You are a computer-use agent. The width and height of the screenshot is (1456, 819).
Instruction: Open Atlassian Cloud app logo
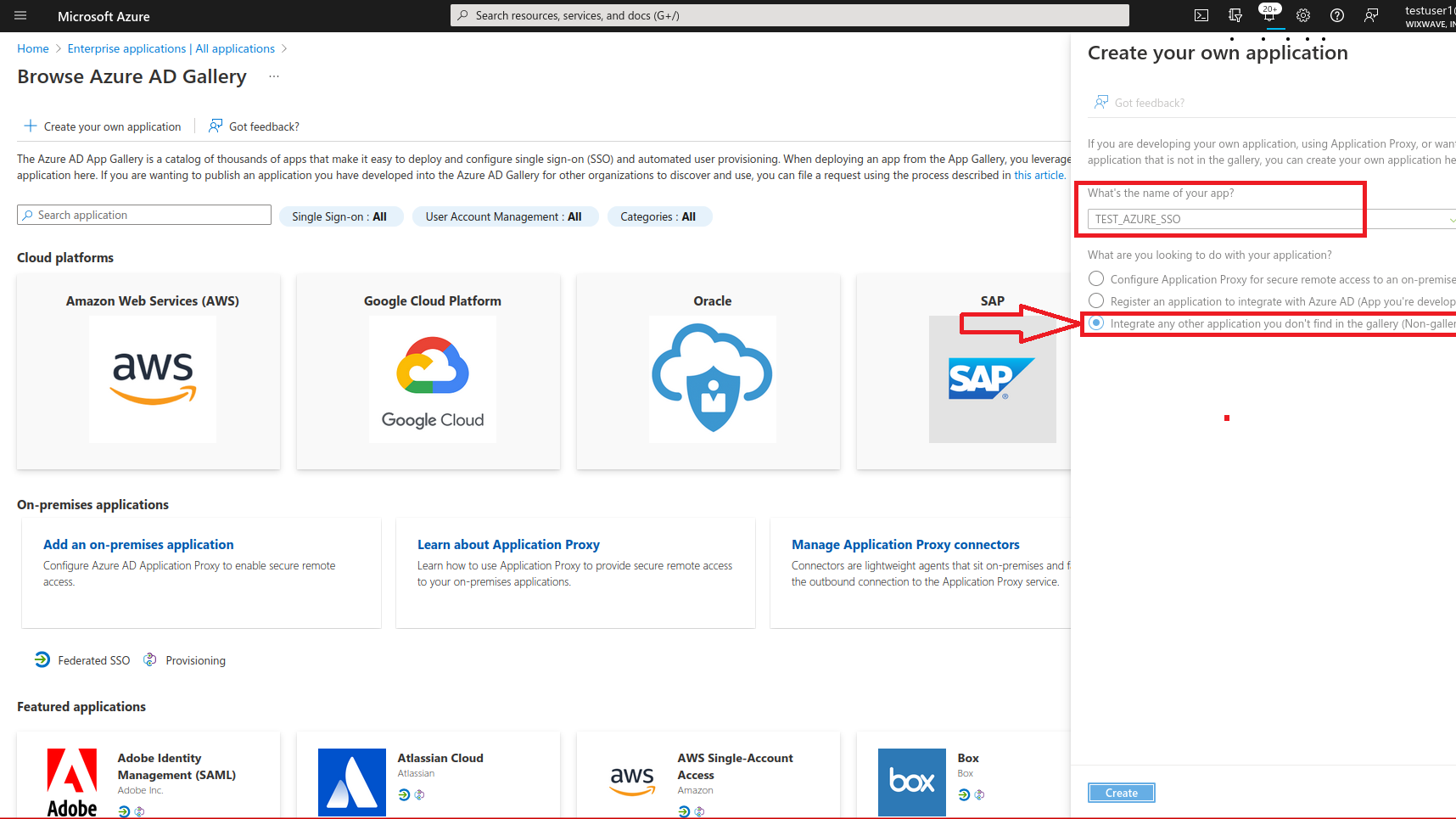[x=352, y=783]
